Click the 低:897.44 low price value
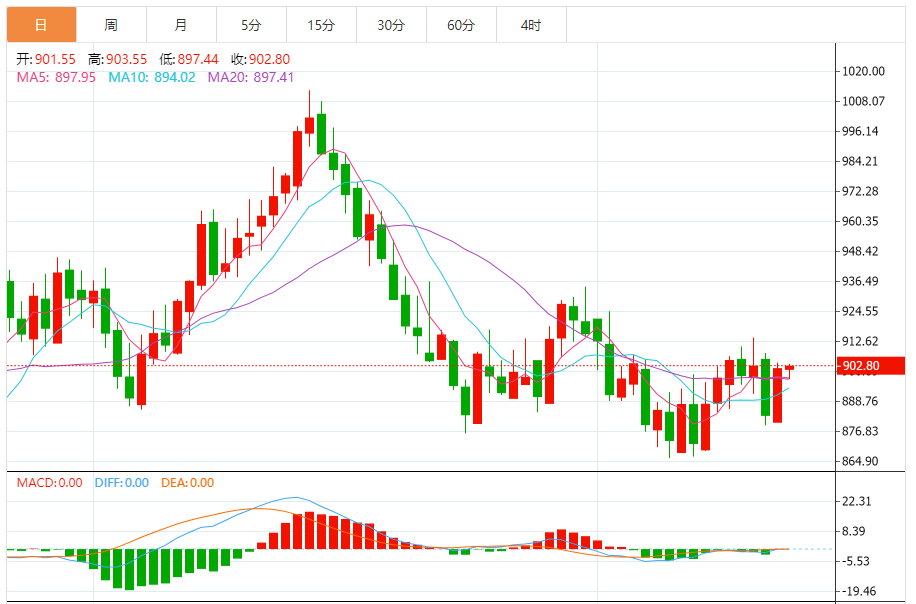Image resolution: width=916 pixels, height=604 pixels. pyautogui.click(x=189, y=59)
